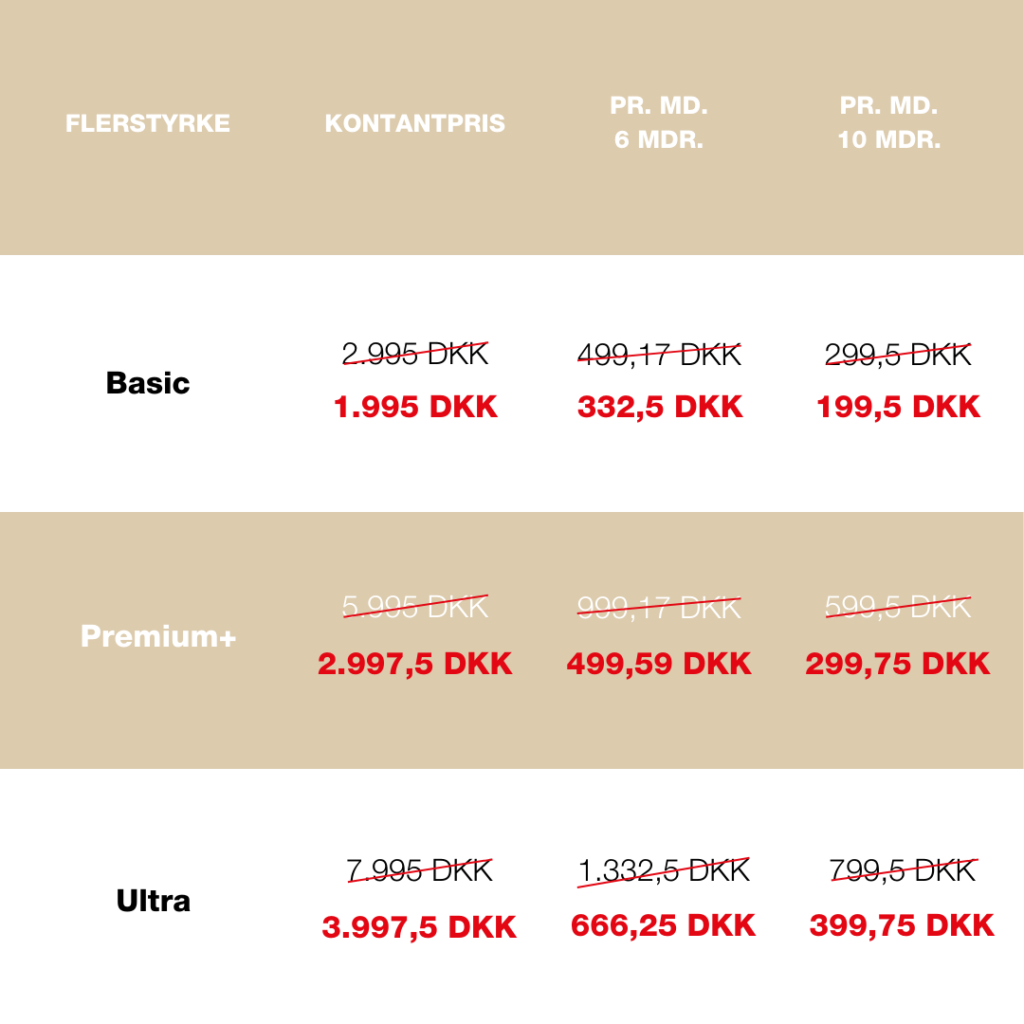
Task: Click the 299,75 DKK monthly price
Action: (897, 664)
